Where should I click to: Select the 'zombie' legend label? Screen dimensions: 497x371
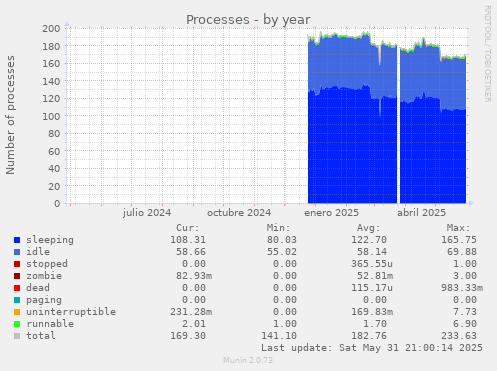pos(44,276)
